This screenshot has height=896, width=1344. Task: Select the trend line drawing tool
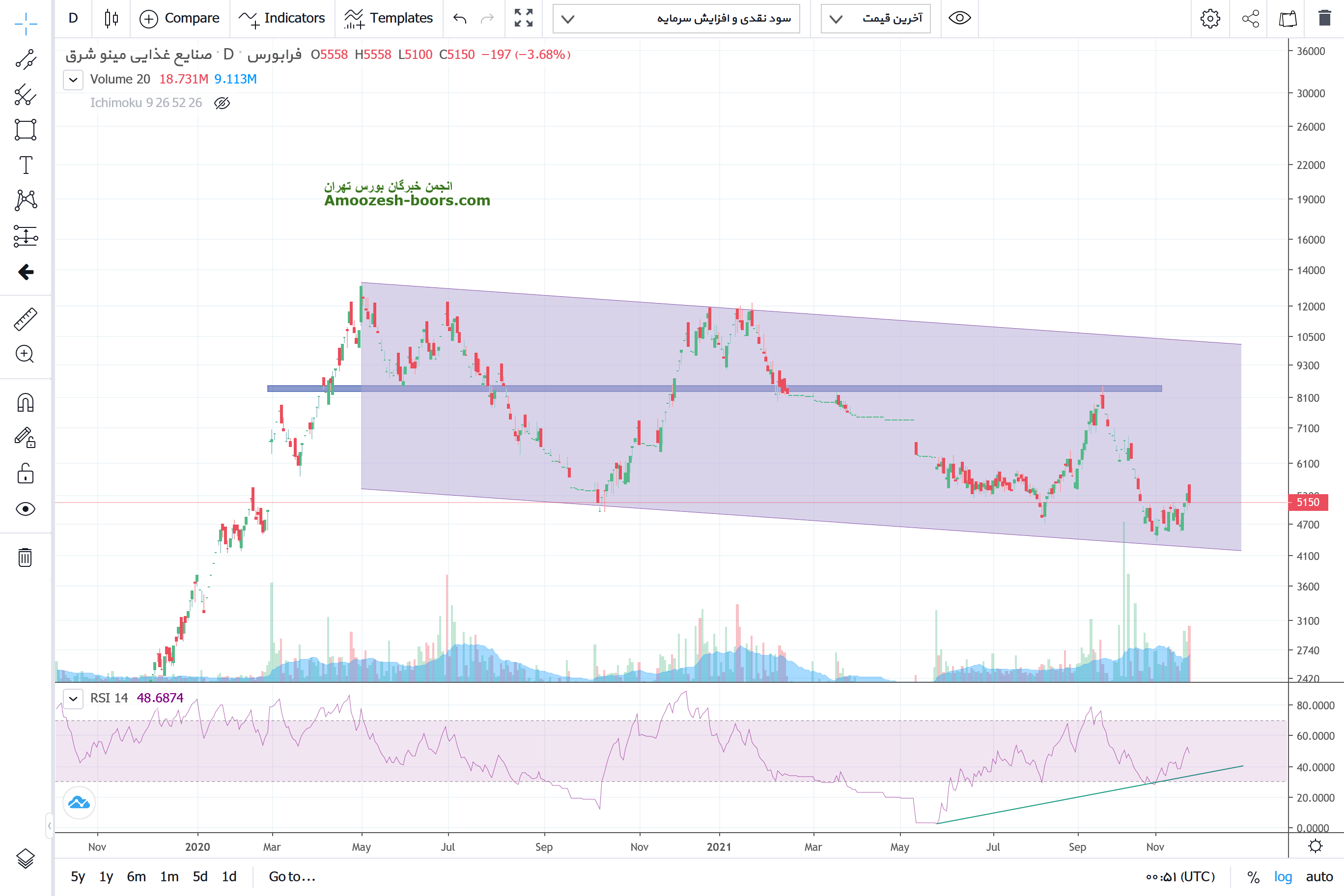[x=26, y=59]
